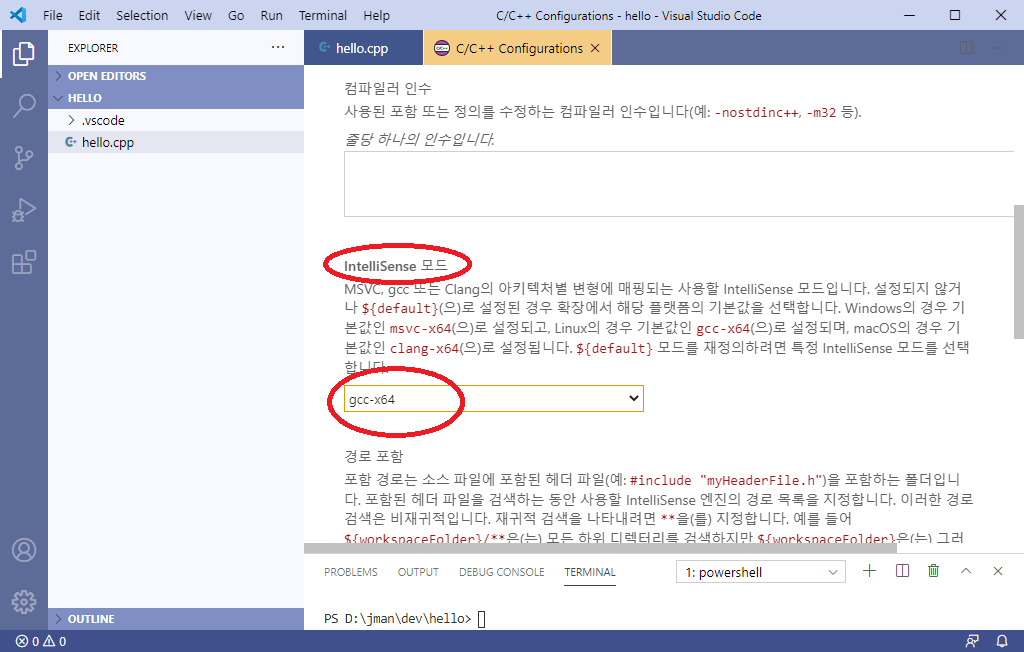The image size is (1024, 652).
Task: Open the IntelliSense mode gcc-x64 dropdown
Action: [494, 399]
